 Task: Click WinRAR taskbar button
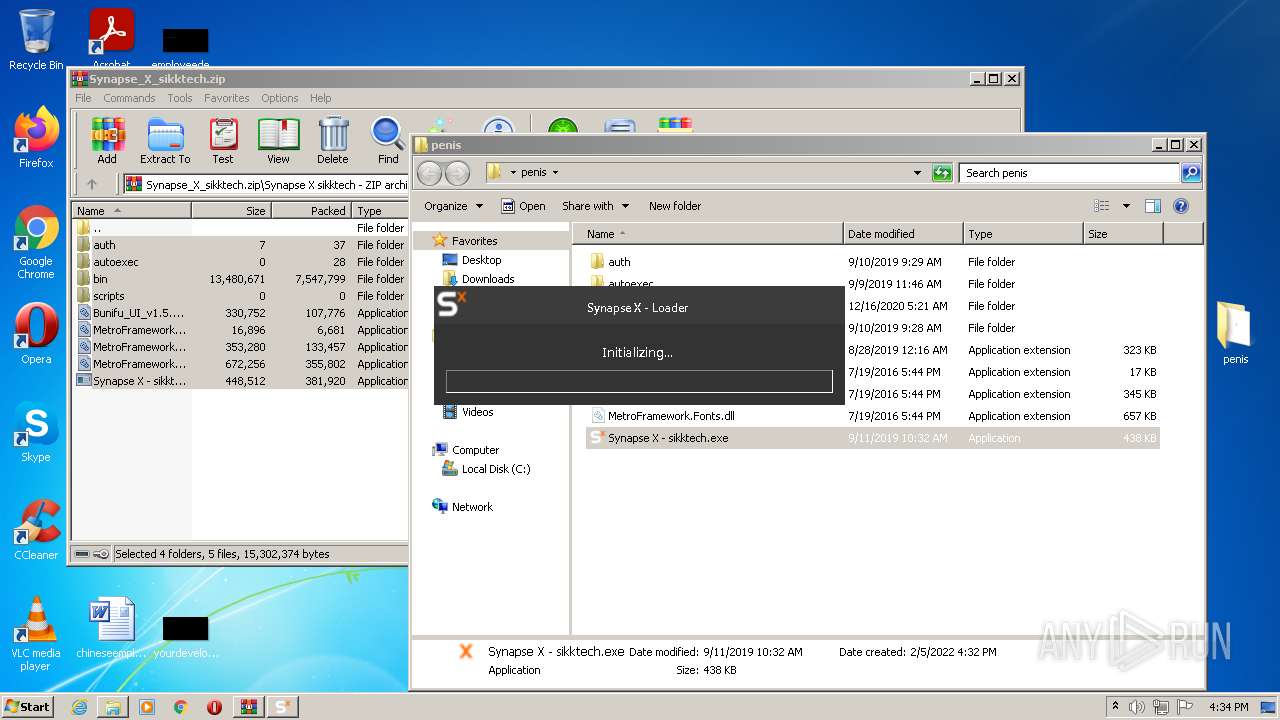(248, 707)
